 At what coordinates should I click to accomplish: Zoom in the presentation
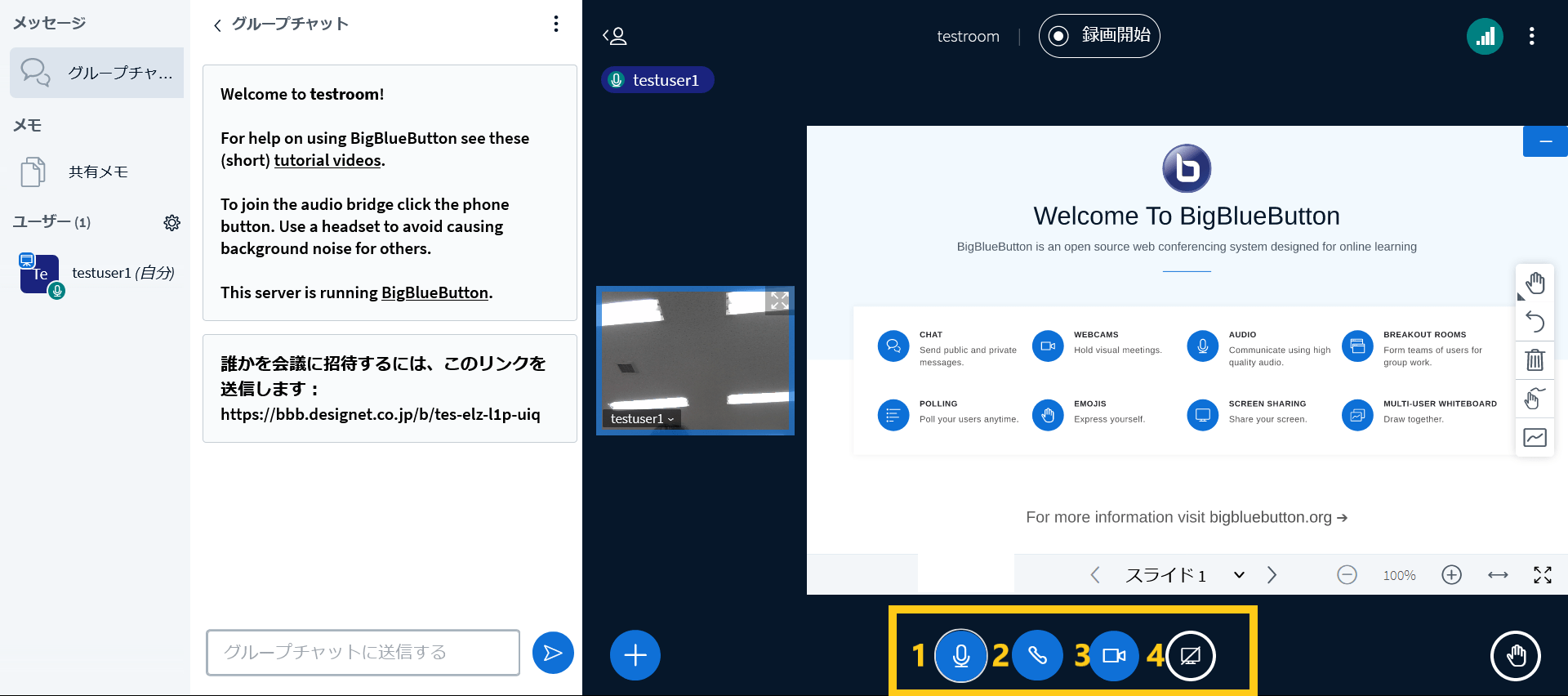1451,575
